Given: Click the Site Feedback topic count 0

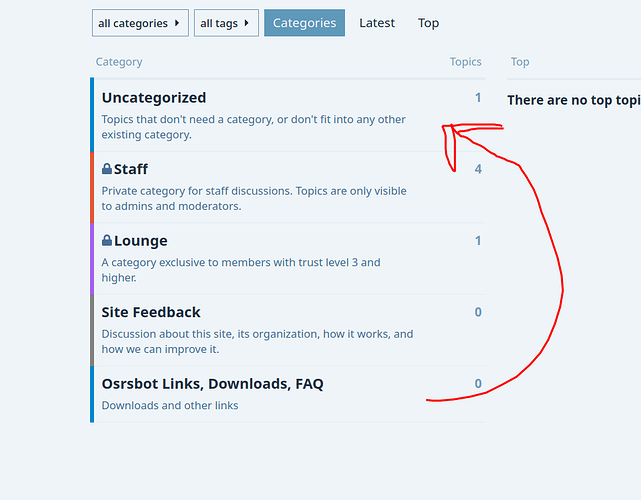Looking at the screenshot, I should click(x=478, y=312).
